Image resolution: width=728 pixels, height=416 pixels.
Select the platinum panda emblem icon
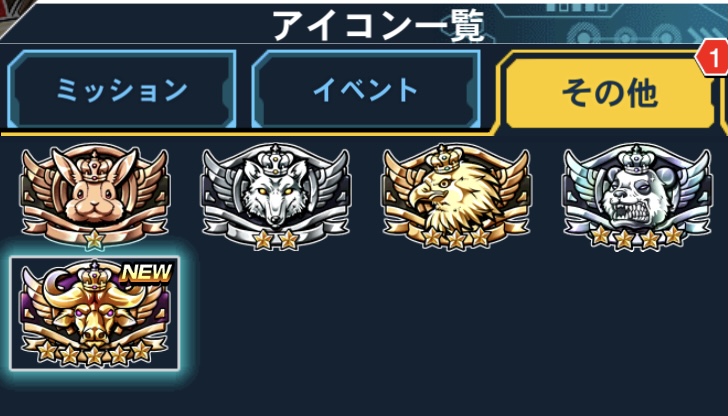(x=637, y=196)
